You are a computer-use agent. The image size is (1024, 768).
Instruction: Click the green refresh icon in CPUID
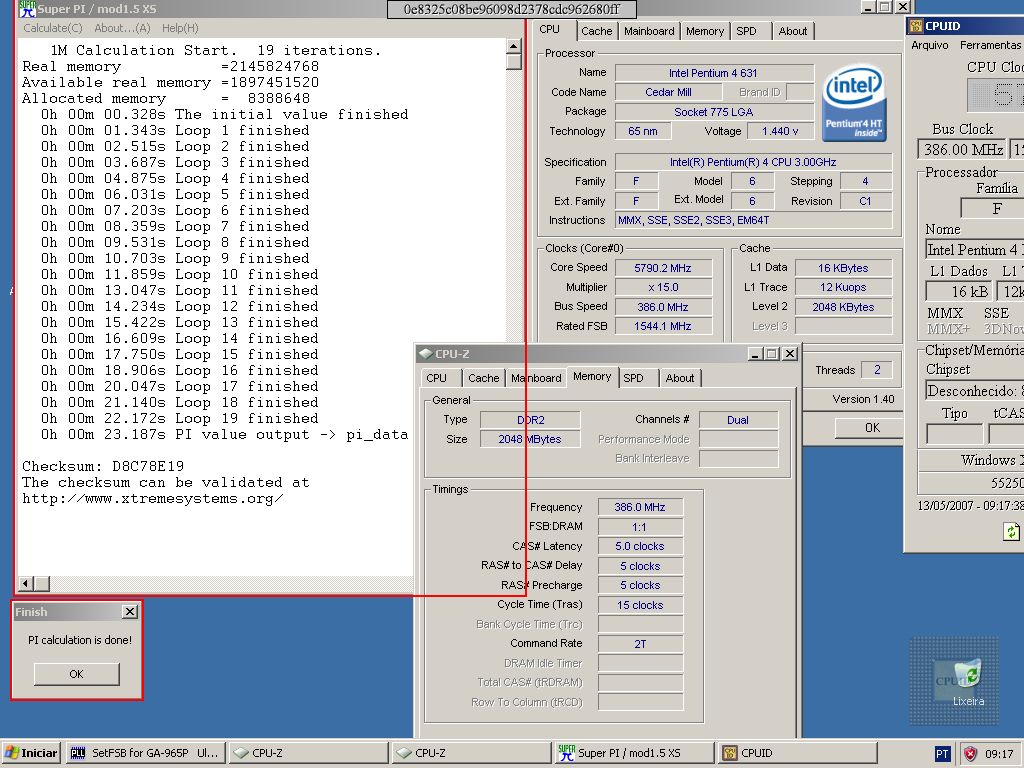click(1011, 531)
